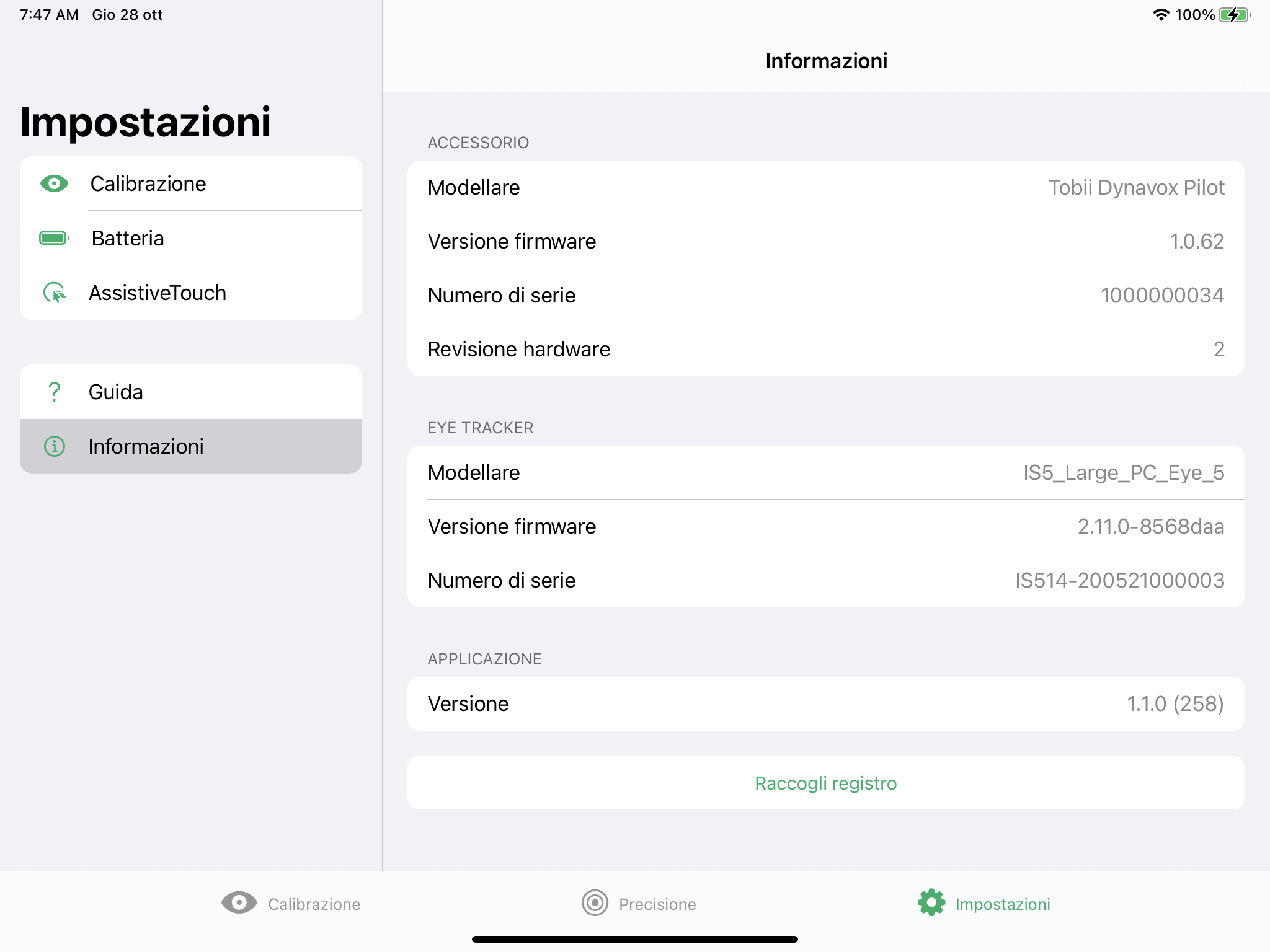Click the question mark Guida icon
Screen dimensions: 1270x952
click(x=55, y=392)
